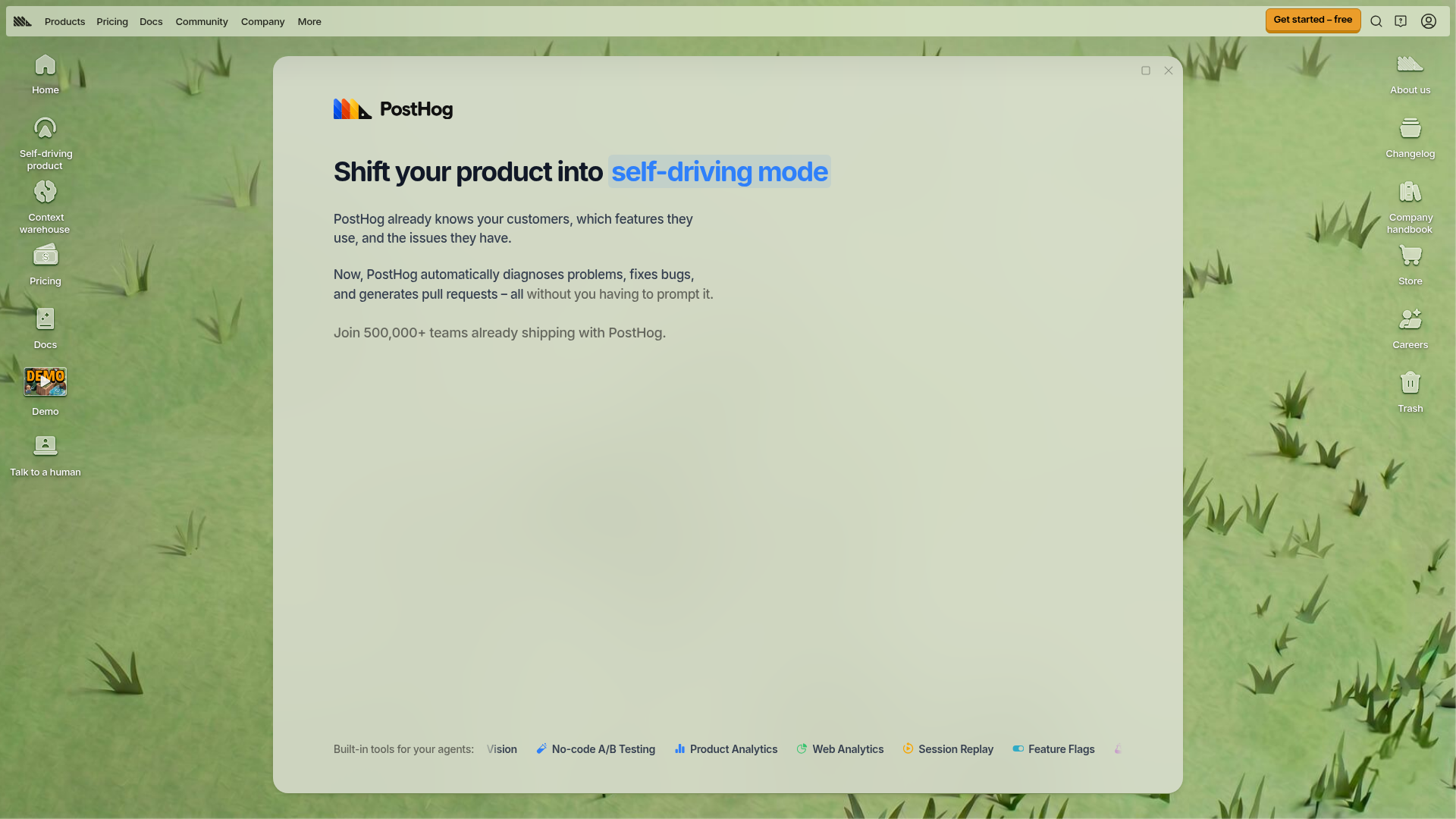Viewport: 1456px width, 819px height.
Task: Open the Pricing menu item
Action: [x=112, y=22]
